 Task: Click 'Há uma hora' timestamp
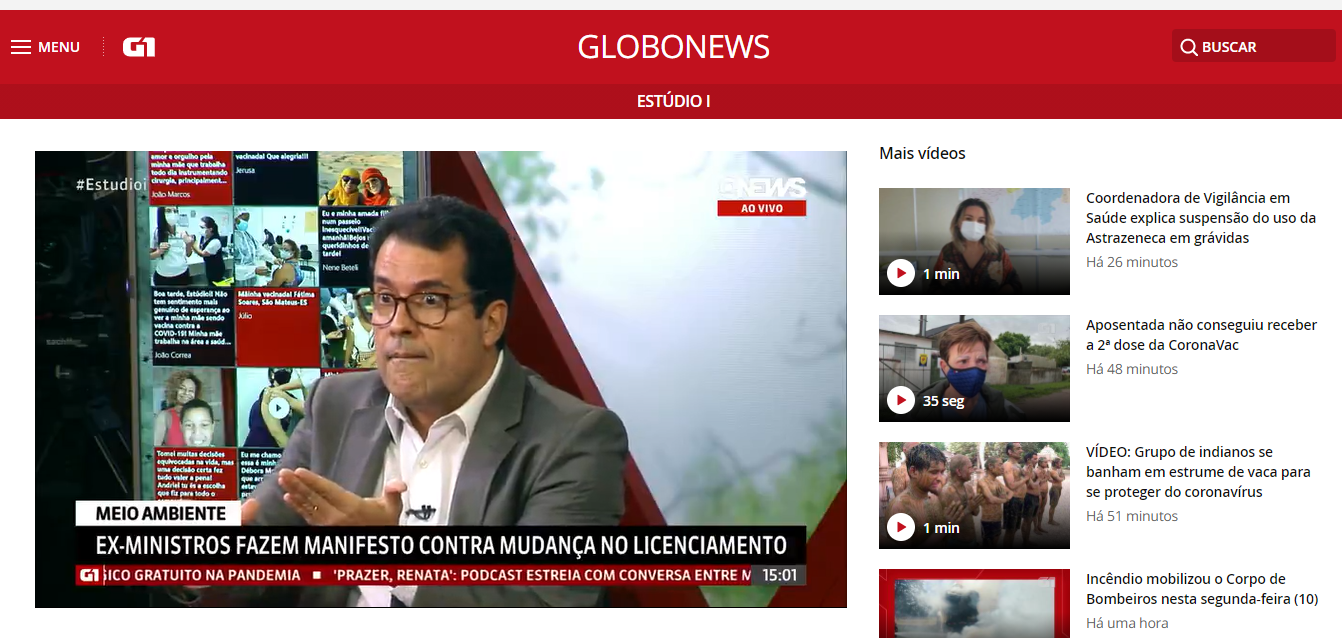[x=1127, y=623]
